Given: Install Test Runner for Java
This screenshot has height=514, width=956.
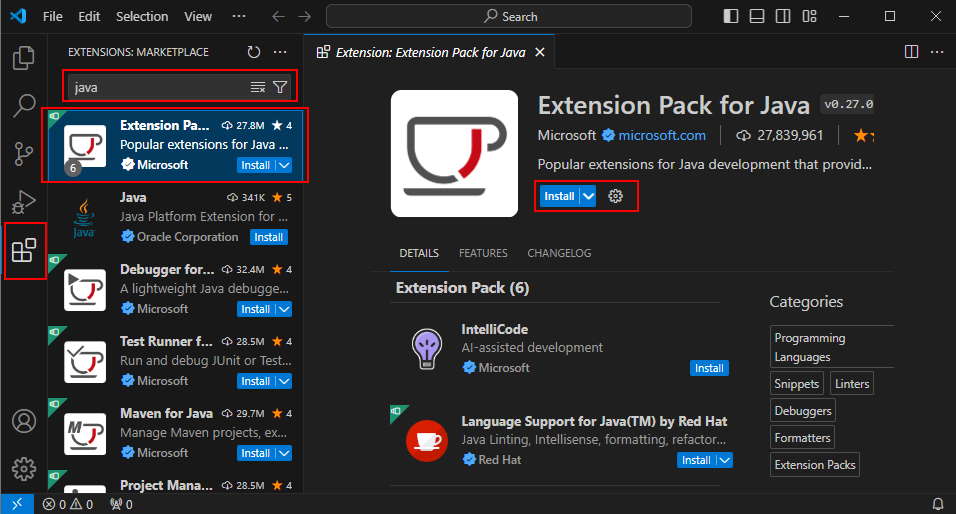Looking at the screenshot, I should click(x=255, y=381).
